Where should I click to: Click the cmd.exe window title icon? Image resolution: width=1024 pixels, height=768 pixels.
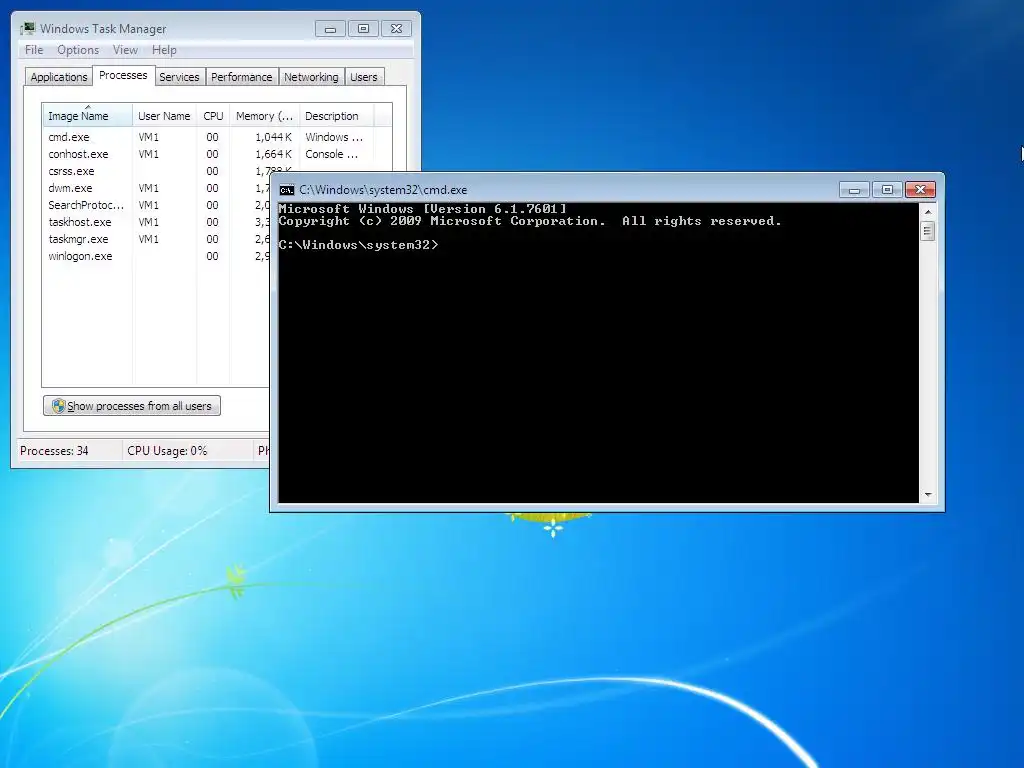click(x=287, y=190)
